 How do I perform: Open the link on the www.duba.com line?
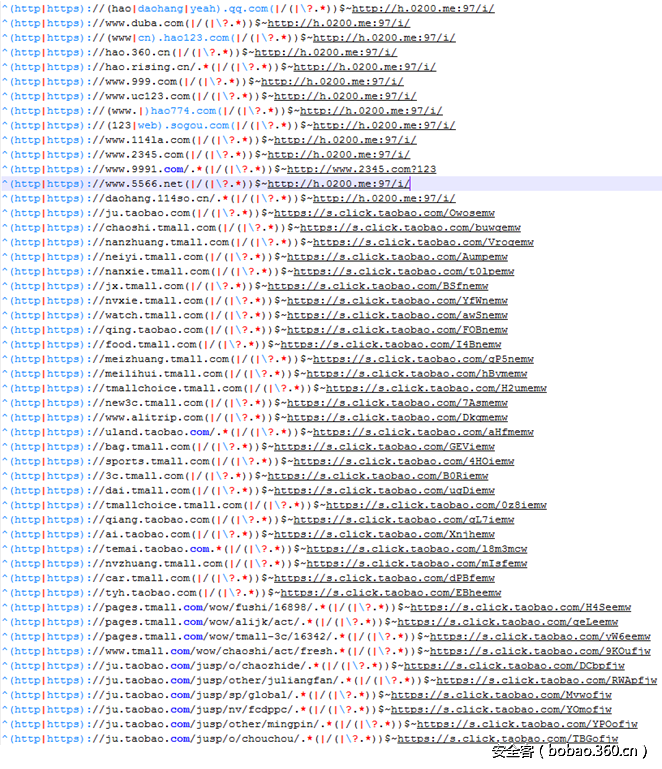338,24
